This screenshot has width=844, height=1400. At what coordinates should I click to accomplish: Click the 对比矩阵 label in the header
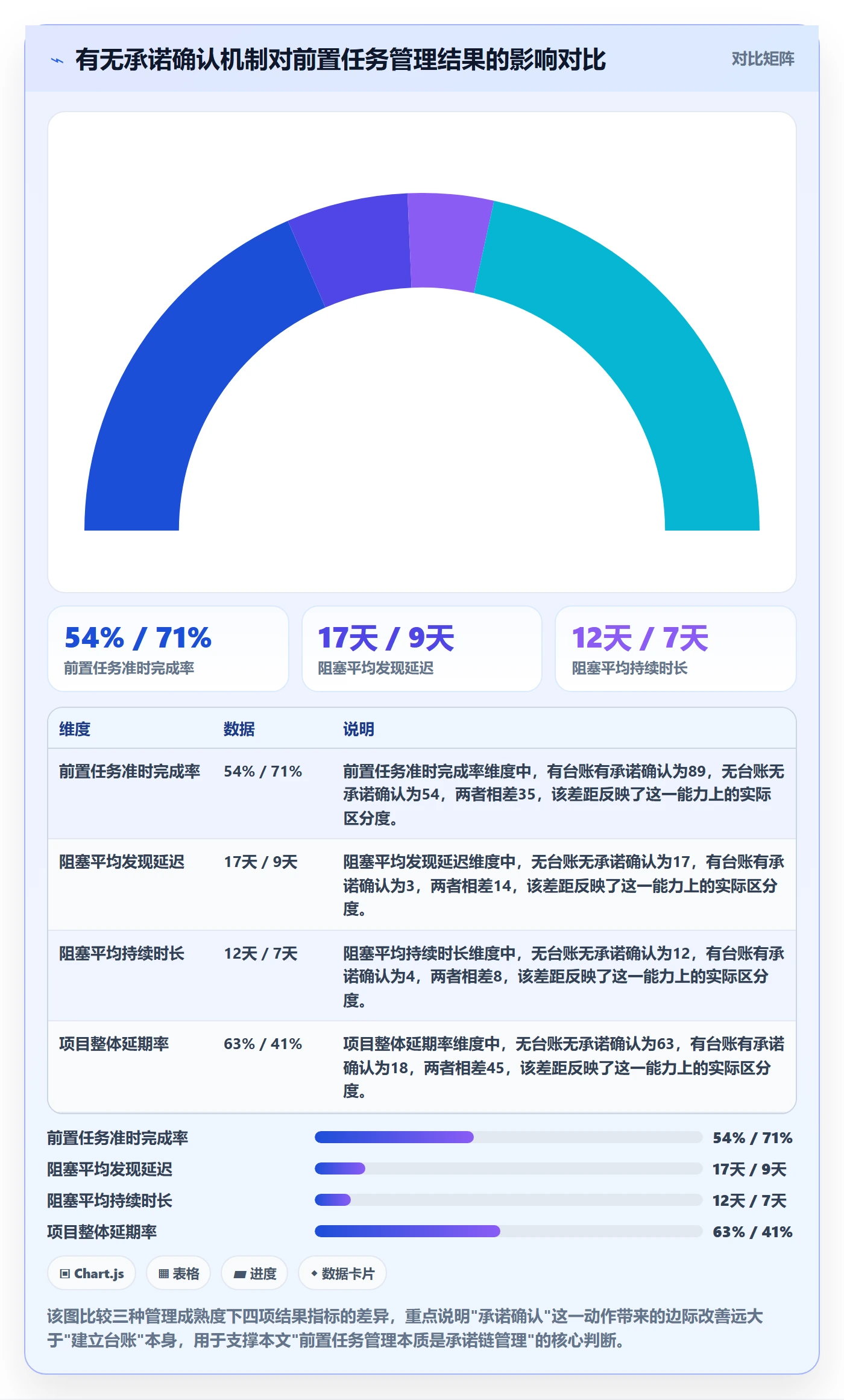pyautogui.click(x=763, y=58)
